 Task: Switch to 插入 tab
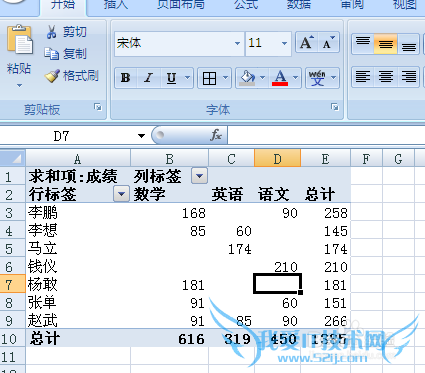point(116,5)
